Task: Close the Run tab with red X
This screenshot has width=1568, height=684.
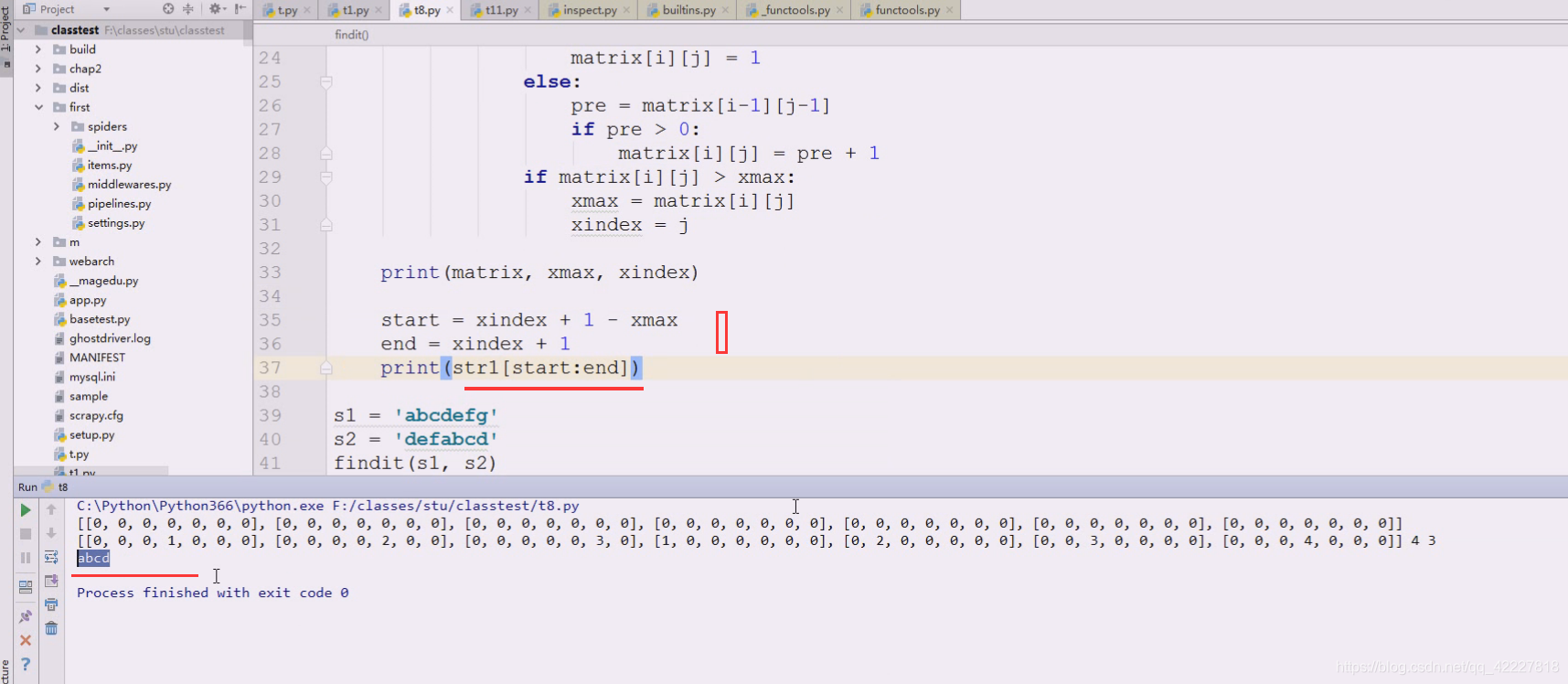Action: (26, 640)
